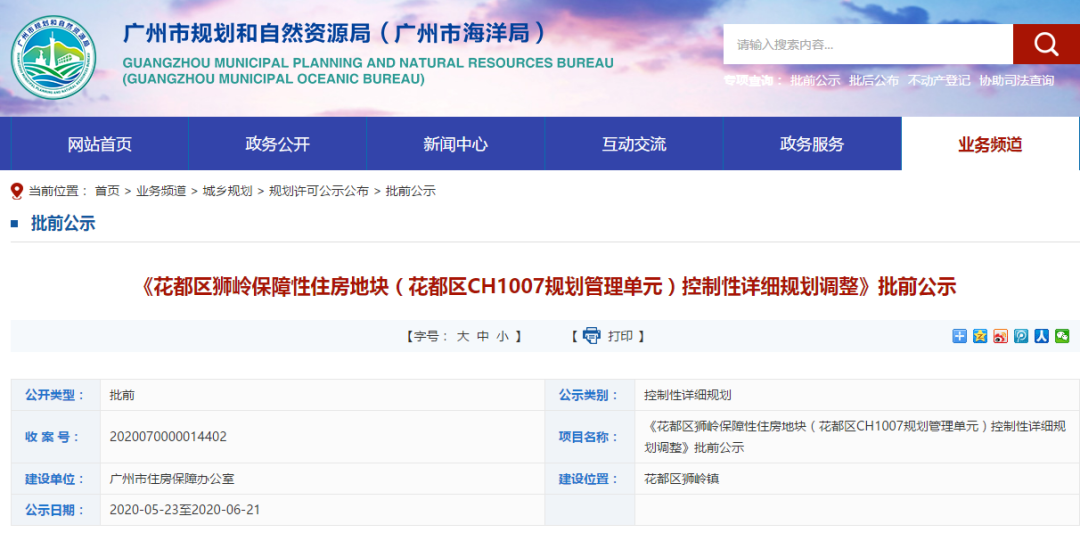This screenshot has height=541, width=1080.
Task: Open 协助司法查询 quick link
Action: point(1016,81)
